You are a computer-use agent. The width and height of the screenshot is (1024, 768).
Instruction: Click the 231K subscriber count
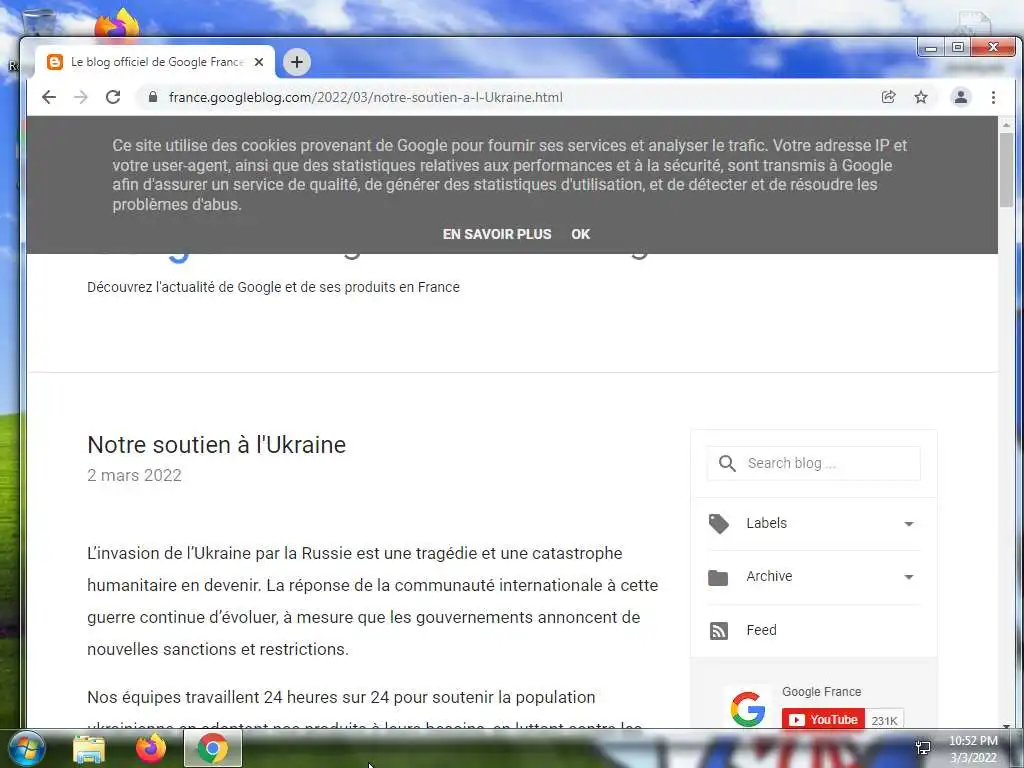885,720
